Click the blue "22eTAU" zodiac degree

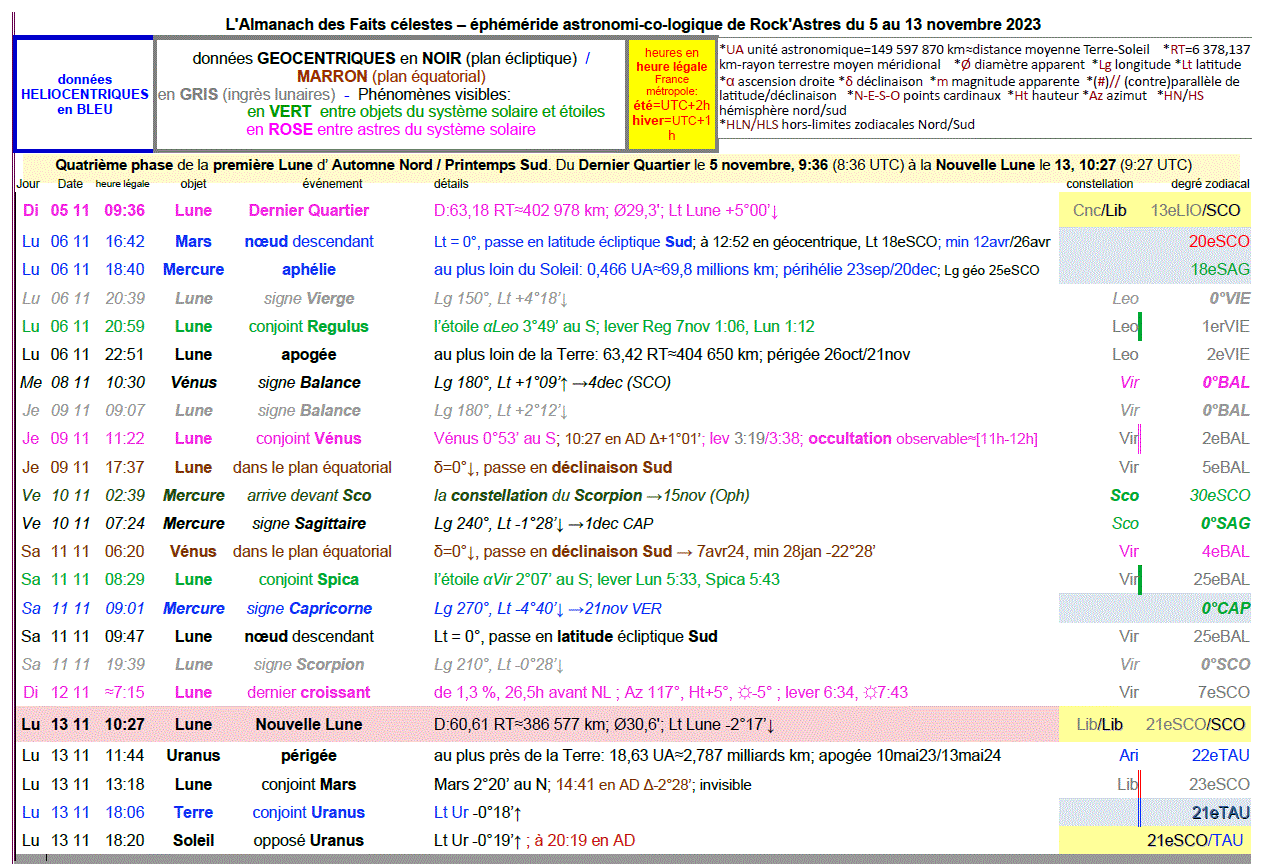1221,756
